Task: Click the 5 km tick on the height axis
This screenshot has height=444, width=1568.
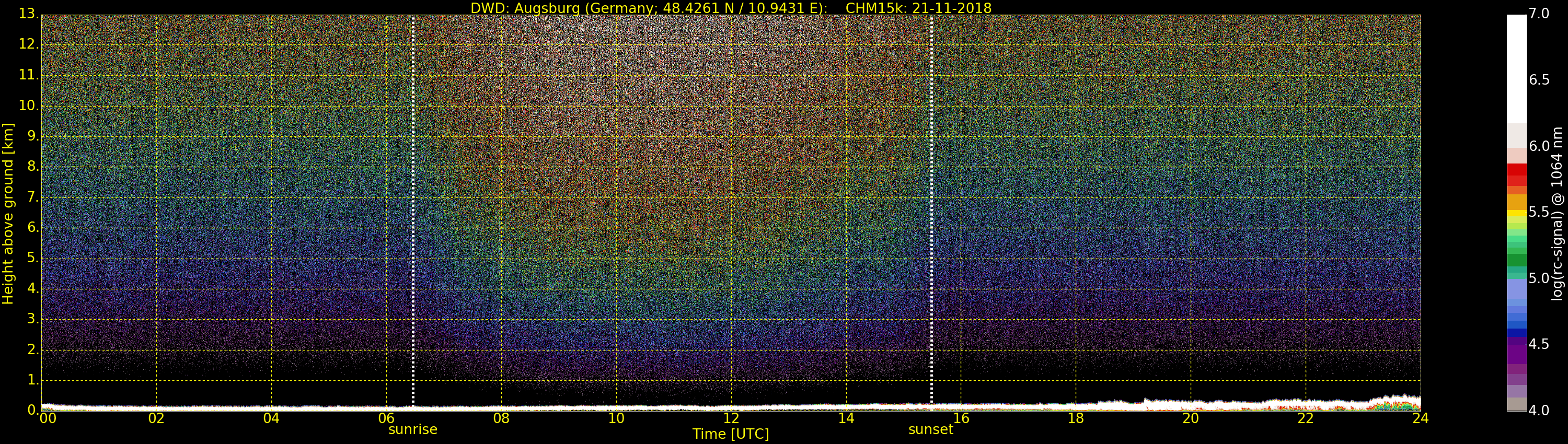Action: pos(32,259)
